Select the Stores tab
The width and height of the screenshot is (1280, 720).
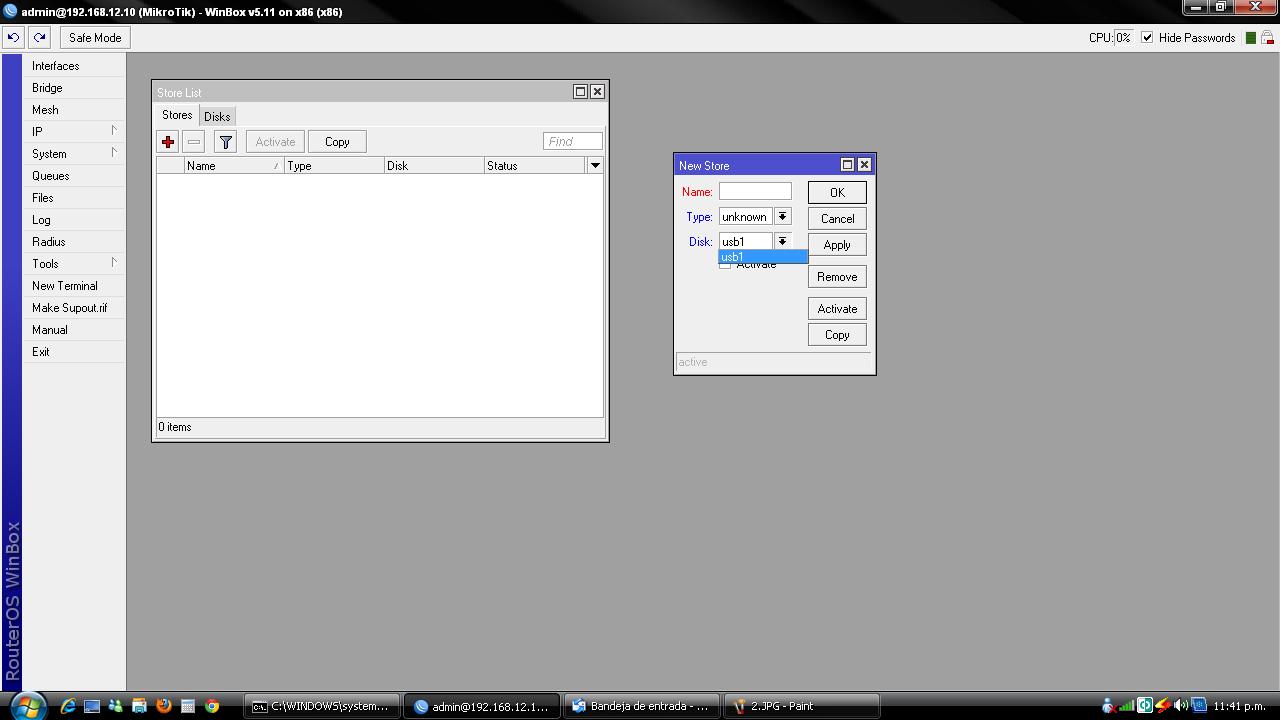(177, 116)
